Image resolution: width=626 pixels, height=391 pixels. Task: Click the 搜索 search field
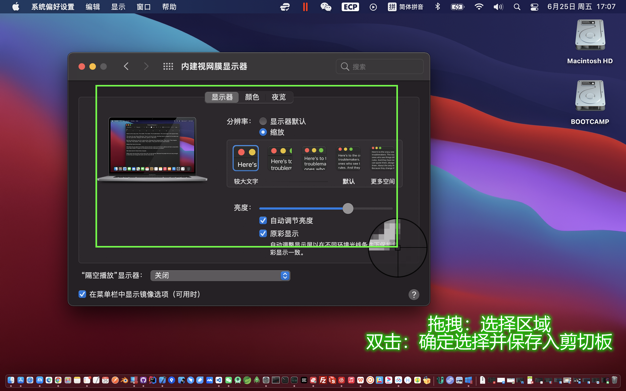tap(380, 66)
